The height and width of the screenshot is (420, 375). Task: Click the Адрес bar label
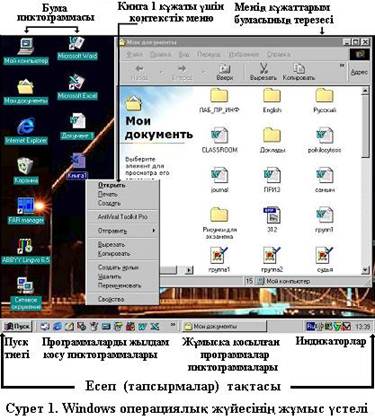click(x=359, y=72)
